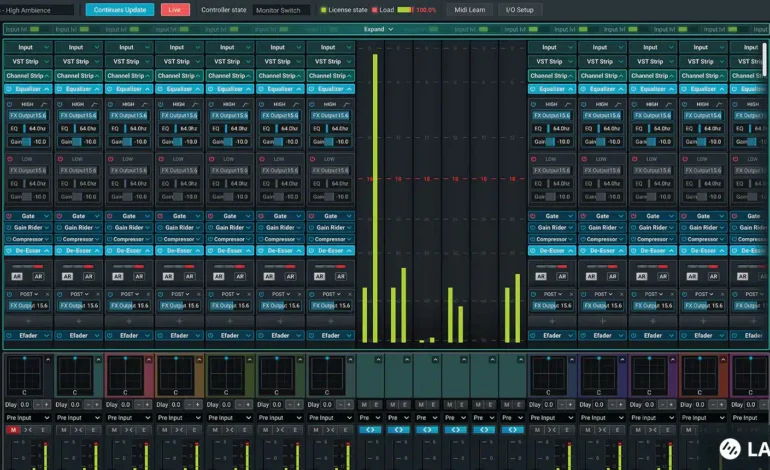The height and width of the screenshot is (470, 770).
Task: Toggle Gain Rider power icon on third channel
Action: (110, 227)
